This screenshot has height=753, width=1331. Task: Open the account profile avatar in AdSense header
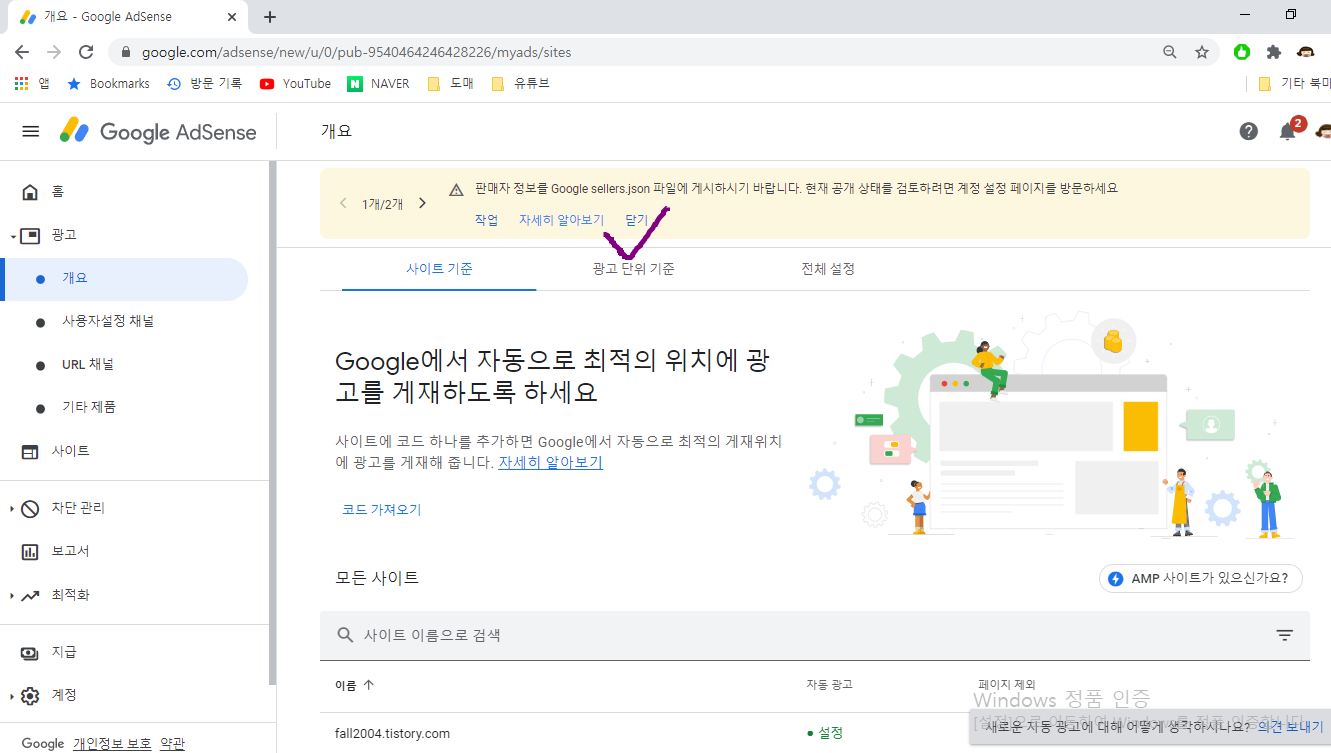(1323, 131)
